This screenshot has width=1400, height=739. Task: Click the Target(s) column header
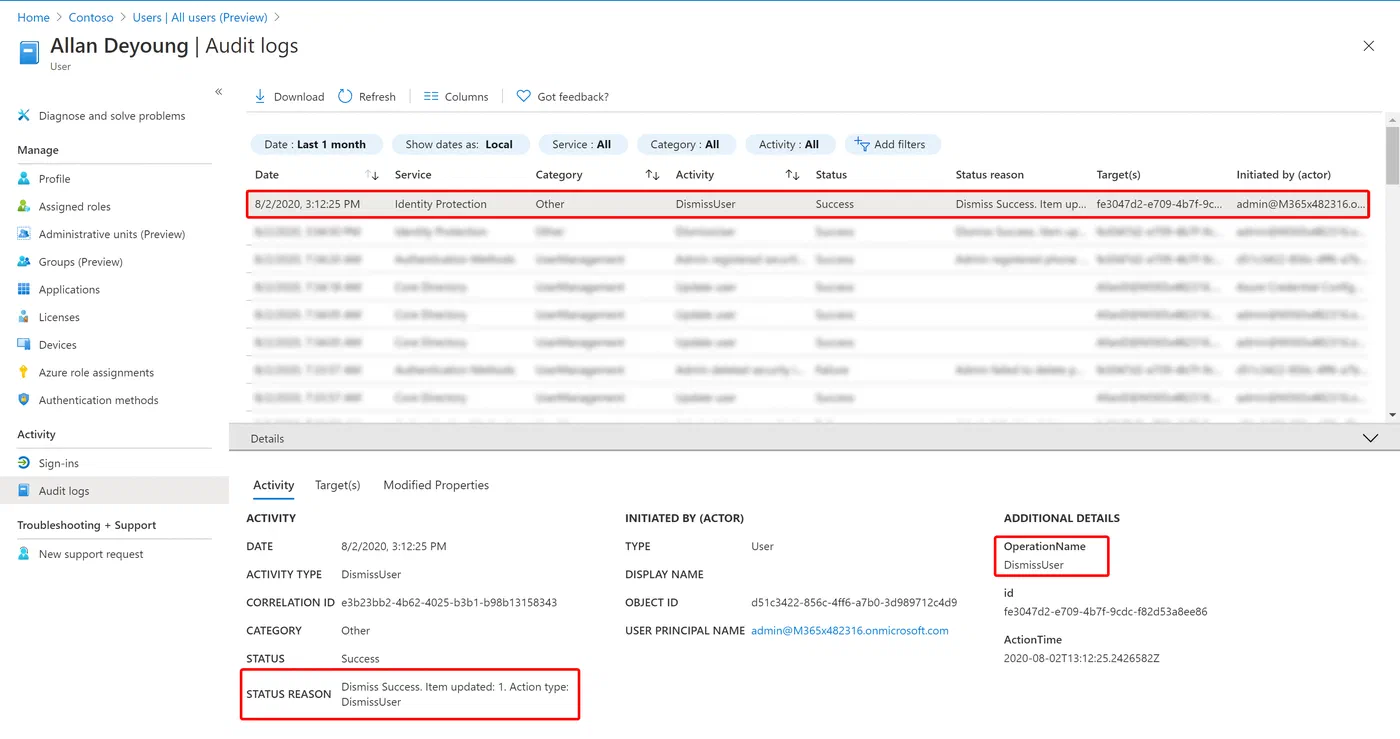pos(1118,175)
